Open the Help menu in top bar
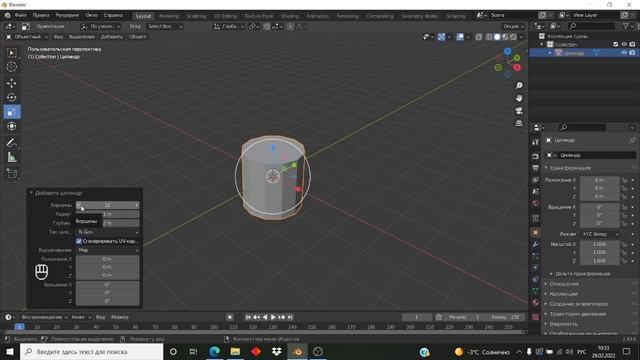The height and width of the screenshot is (360, 640). tap(113, 15)
